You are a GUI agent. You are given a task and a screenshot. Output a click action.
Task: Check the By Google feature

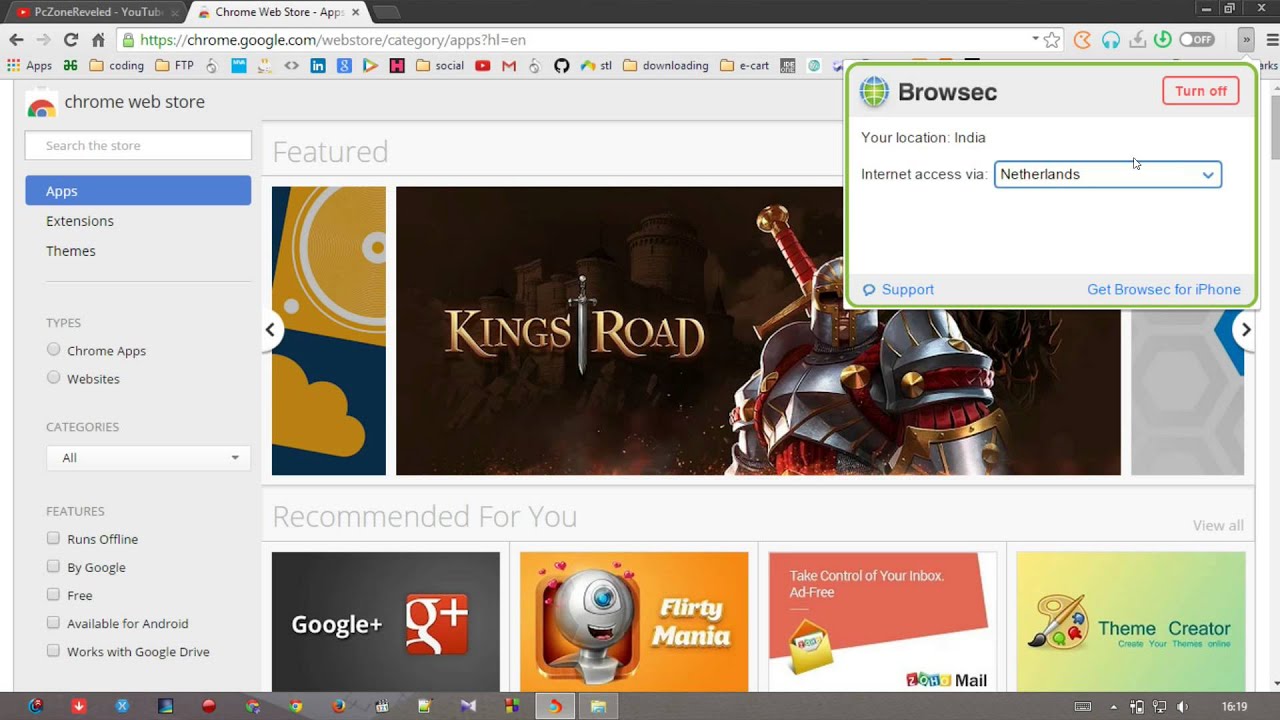(x=54, y=566)
